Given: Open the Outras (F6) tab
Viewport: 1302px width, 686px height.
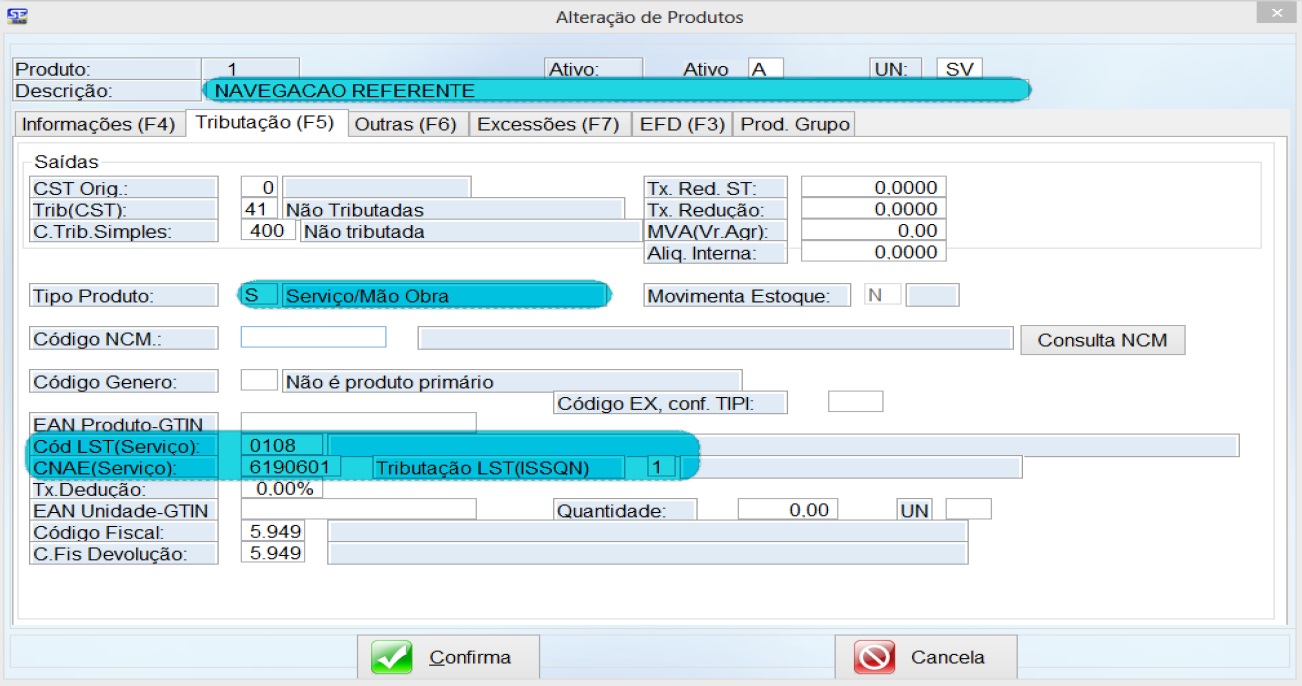Looking at the screenshot, I should (405, 124).
